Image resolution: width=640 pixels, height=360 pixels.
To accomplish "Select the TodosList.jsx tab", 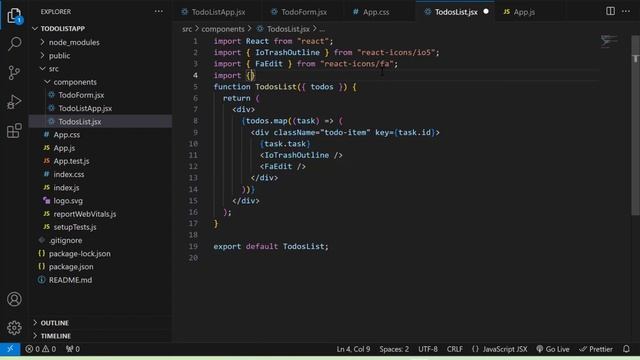I will (x=456, y=12).
